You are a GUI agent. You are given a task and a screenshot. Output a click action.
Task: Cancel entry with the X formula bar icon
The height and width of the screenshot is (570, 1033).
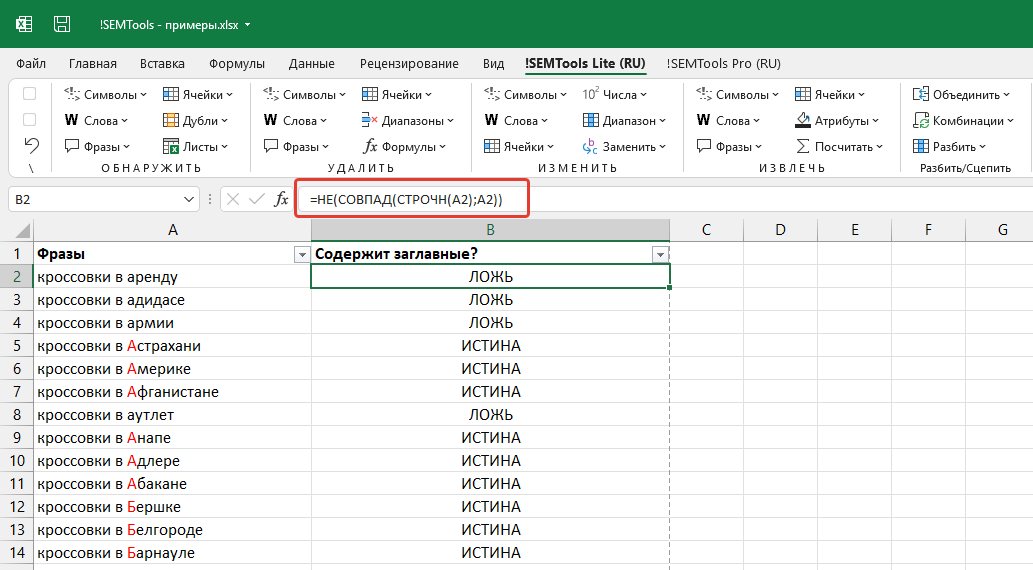pos(233,199)
